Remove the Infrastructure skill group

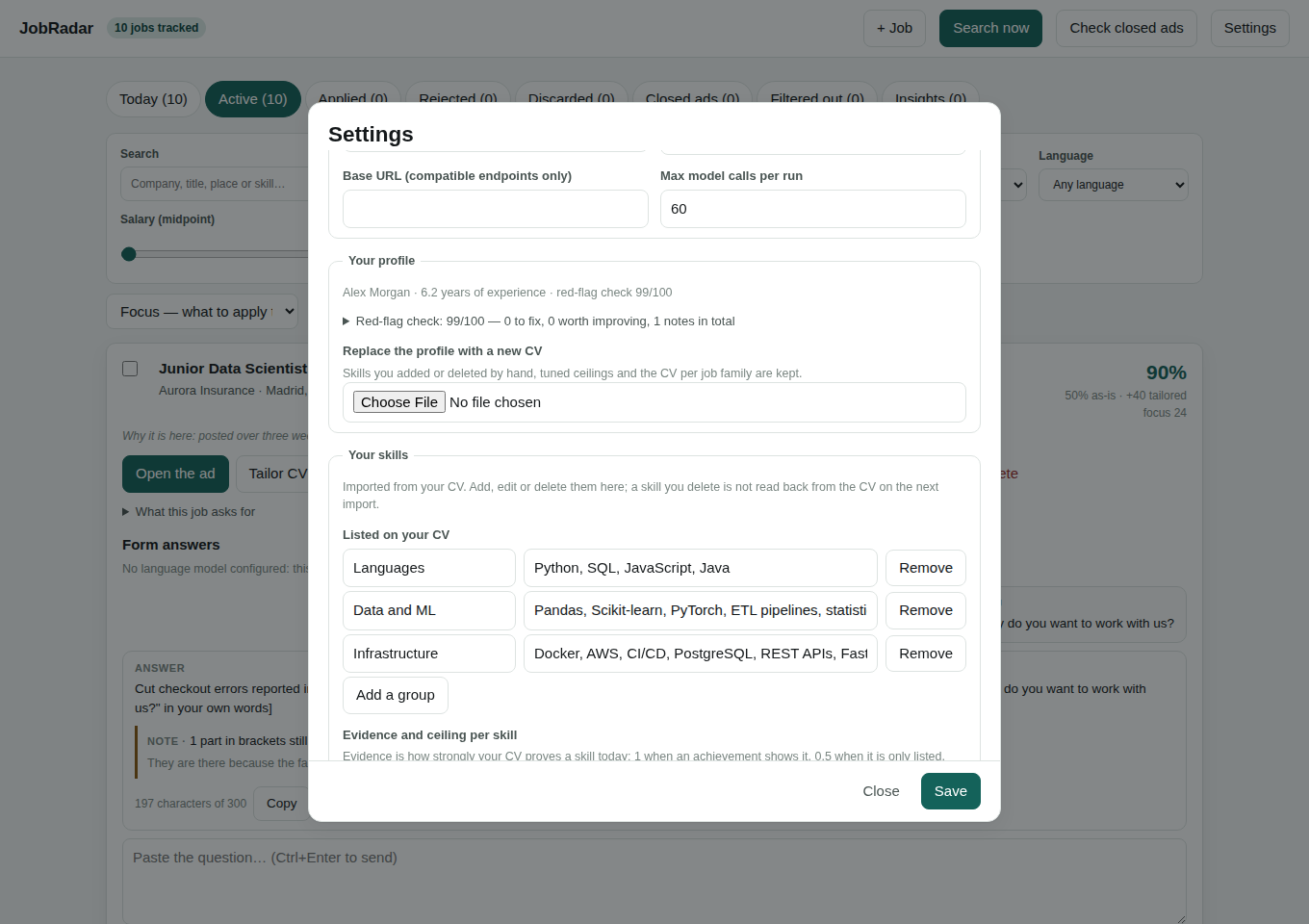pos(926,654)
